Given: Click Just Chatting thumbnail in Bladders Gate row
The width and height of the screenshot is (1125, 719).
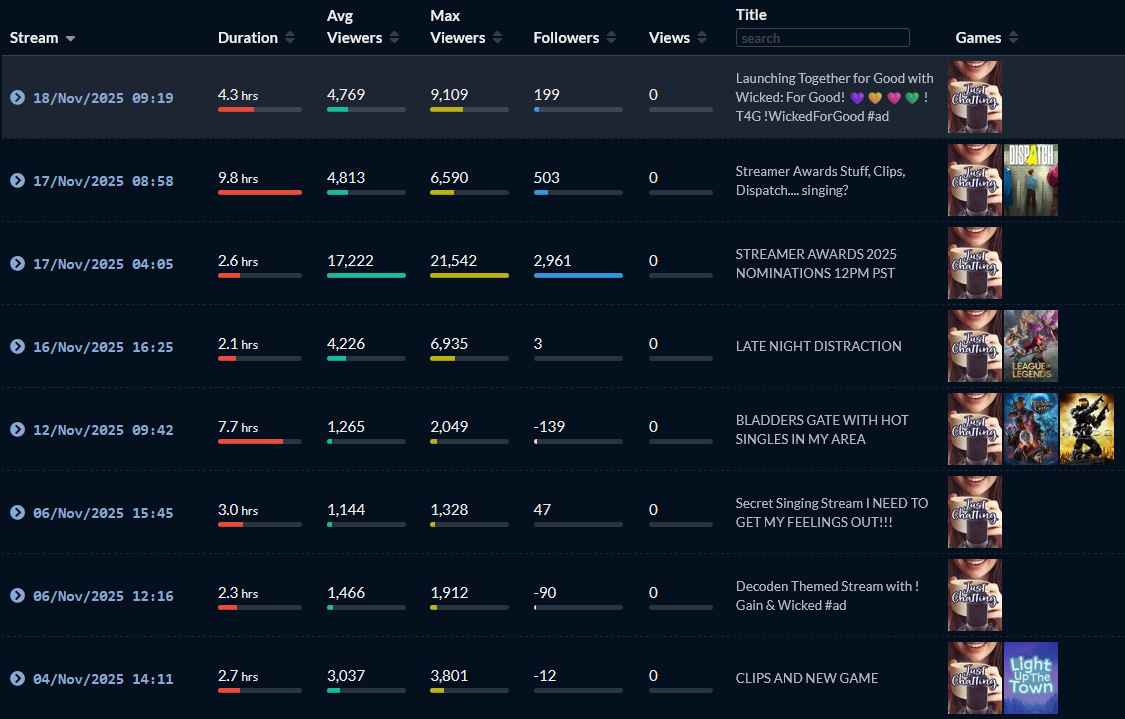Looking at the screenshot, I should [974, 429].
